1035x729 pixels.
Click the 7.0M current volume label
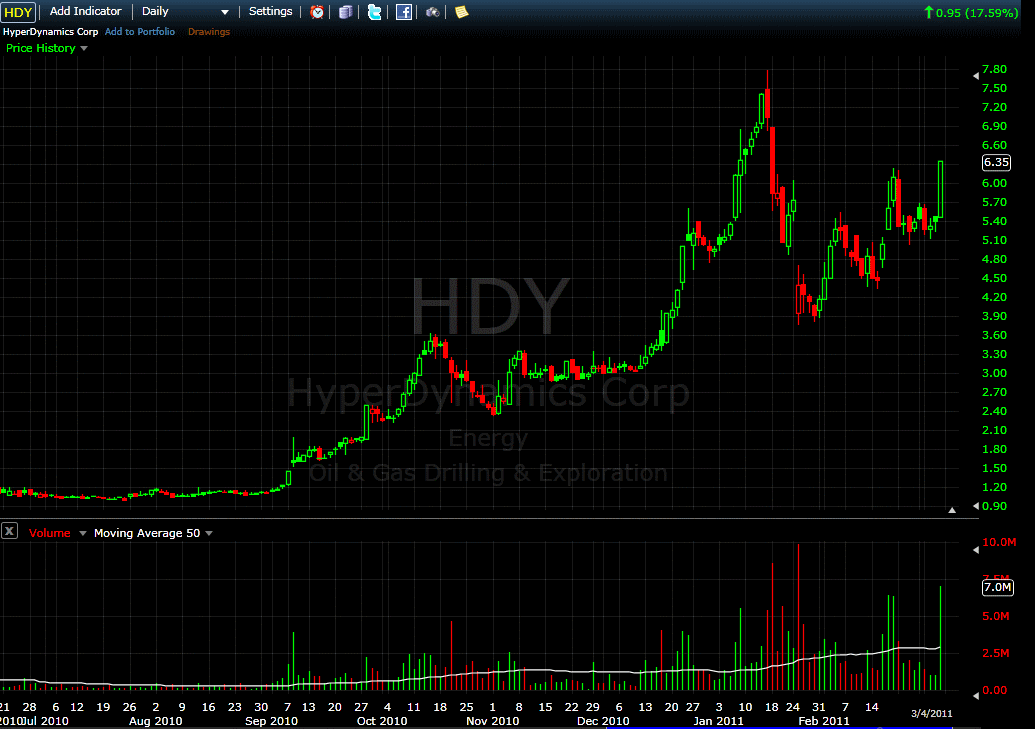pyautogui.click(x=997, y=587)
